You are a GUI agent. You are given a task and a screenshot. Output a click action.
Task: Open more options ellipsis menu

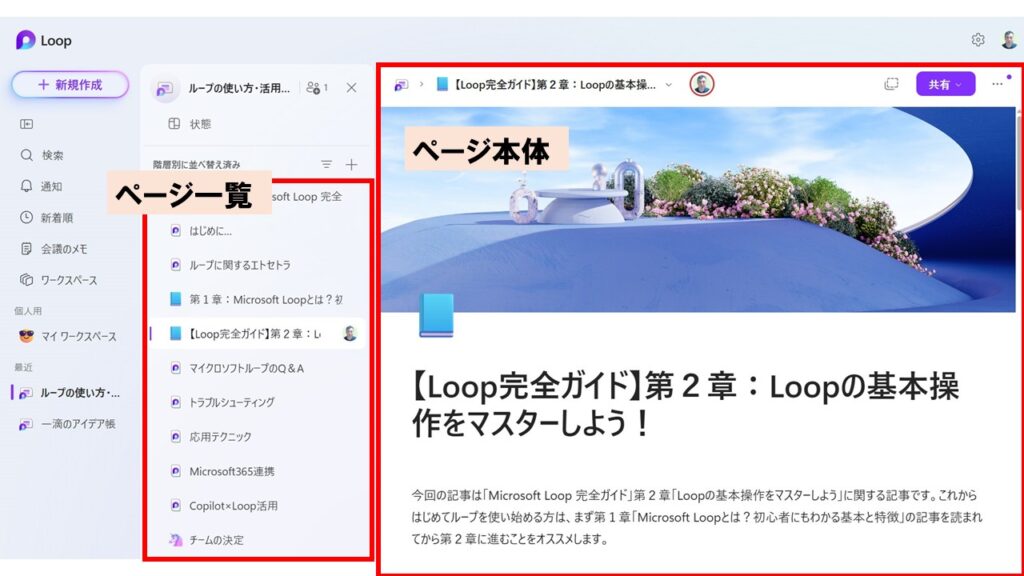coord(997,84)
